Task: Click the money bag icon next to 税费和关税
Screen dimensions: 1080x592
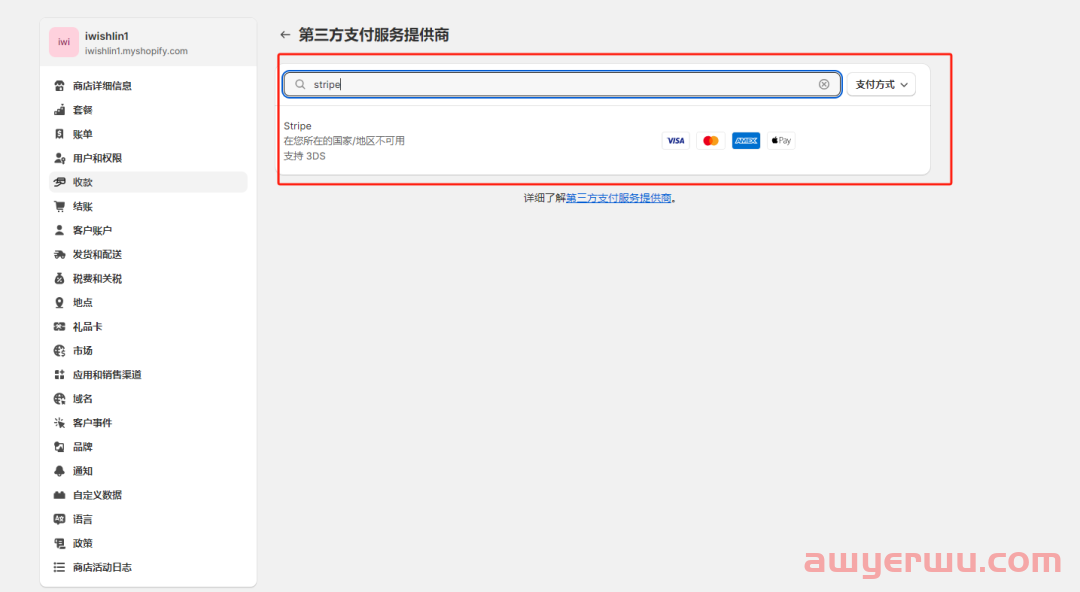Action: (59, 278)
